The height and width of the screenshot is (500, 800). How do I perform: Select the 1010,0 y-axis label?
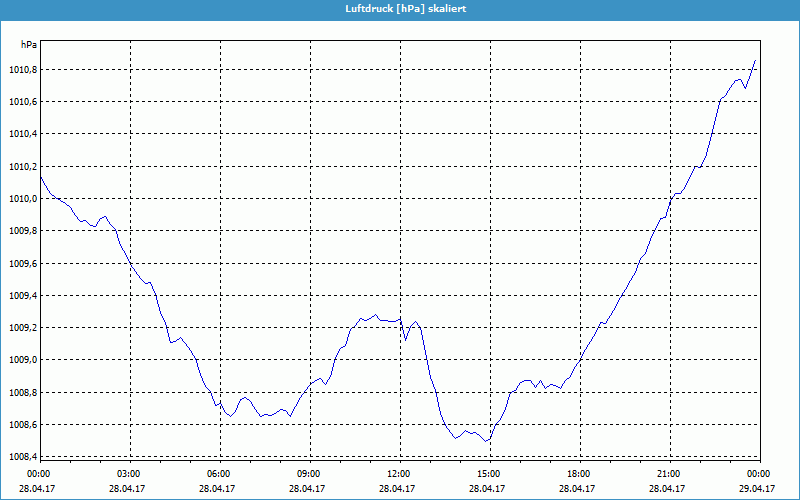click(x=23, y=199)
